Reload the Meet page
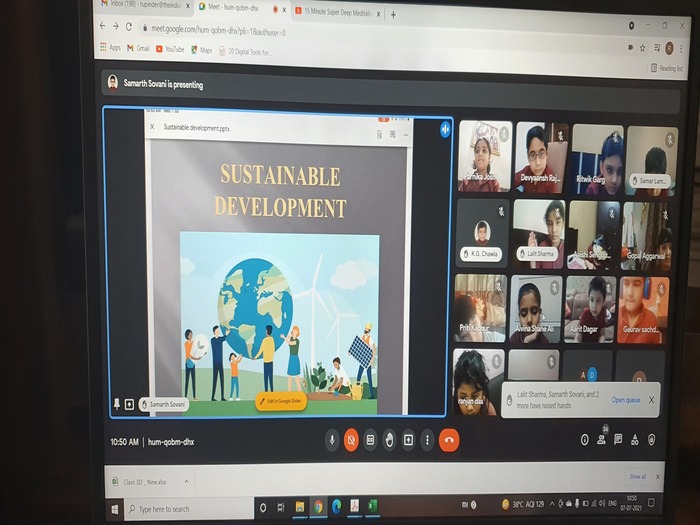The height and width of the screenshot is (525, 700). click(x=129, y=27)
